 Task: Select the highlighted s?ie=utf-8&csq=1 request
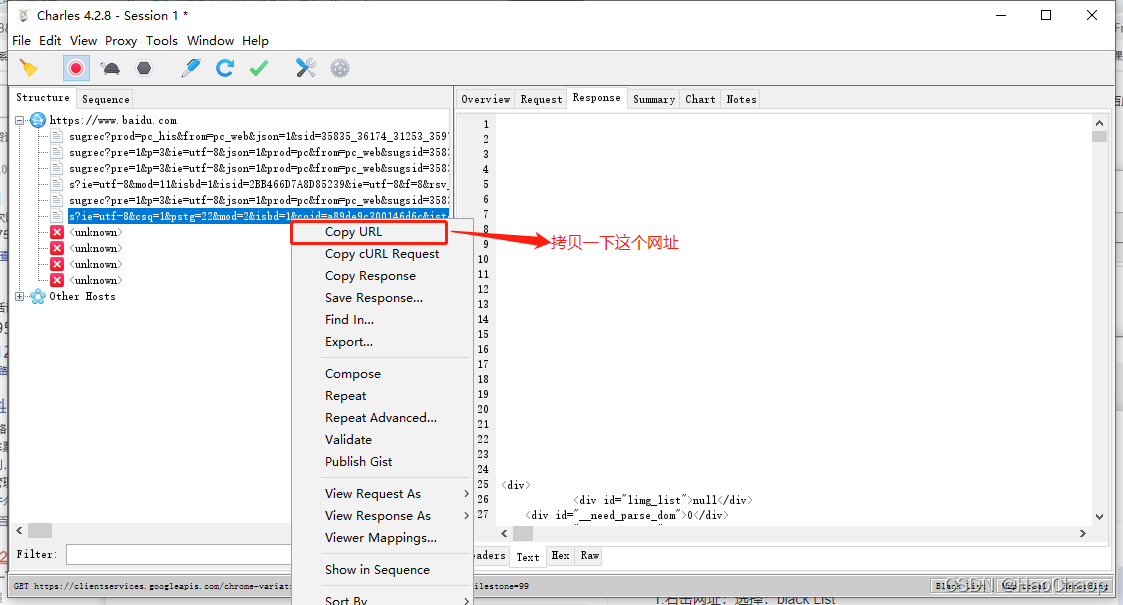tap(259, 216)
